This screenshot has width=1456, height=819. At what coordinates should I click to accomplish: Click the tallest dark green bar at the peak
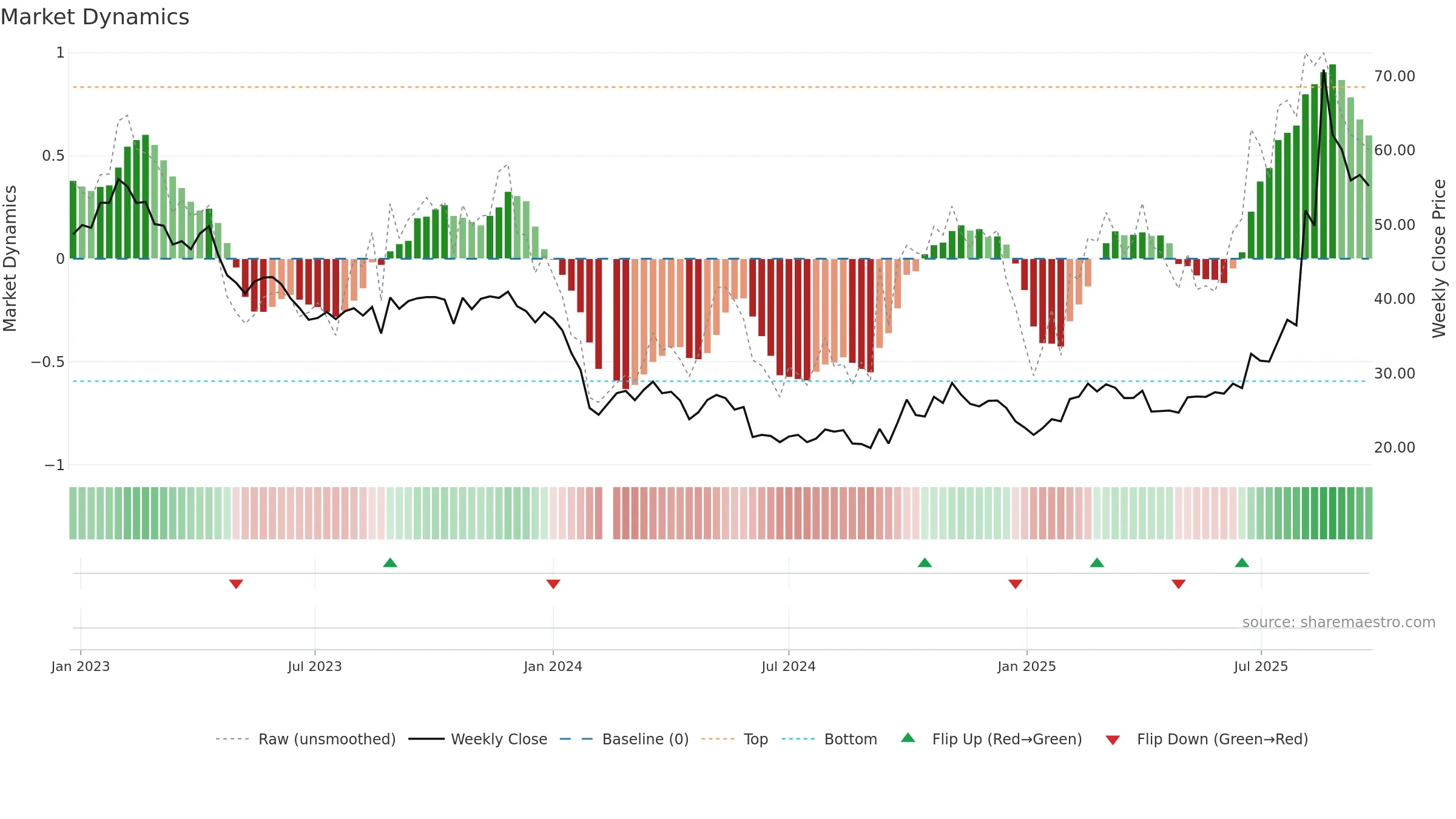pyautogui.click(x=1333, y=161)
